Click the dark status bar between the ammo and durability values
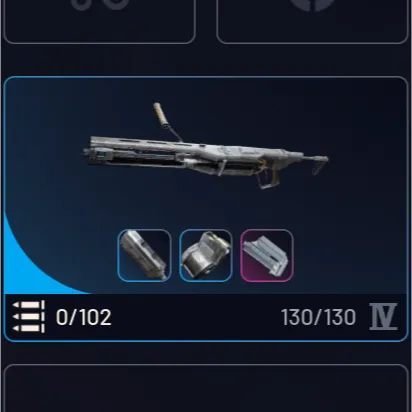Screen dimensions: 412x412 click(x=196, y=317)
